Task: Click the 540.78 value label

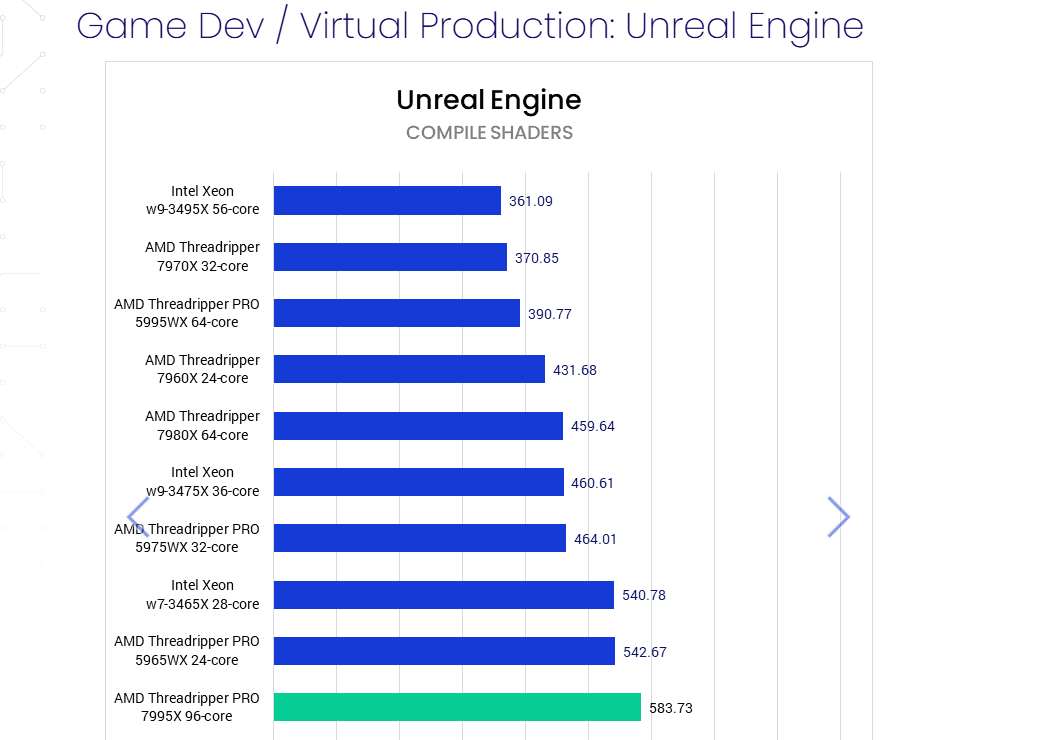Action: coord(644,595)
